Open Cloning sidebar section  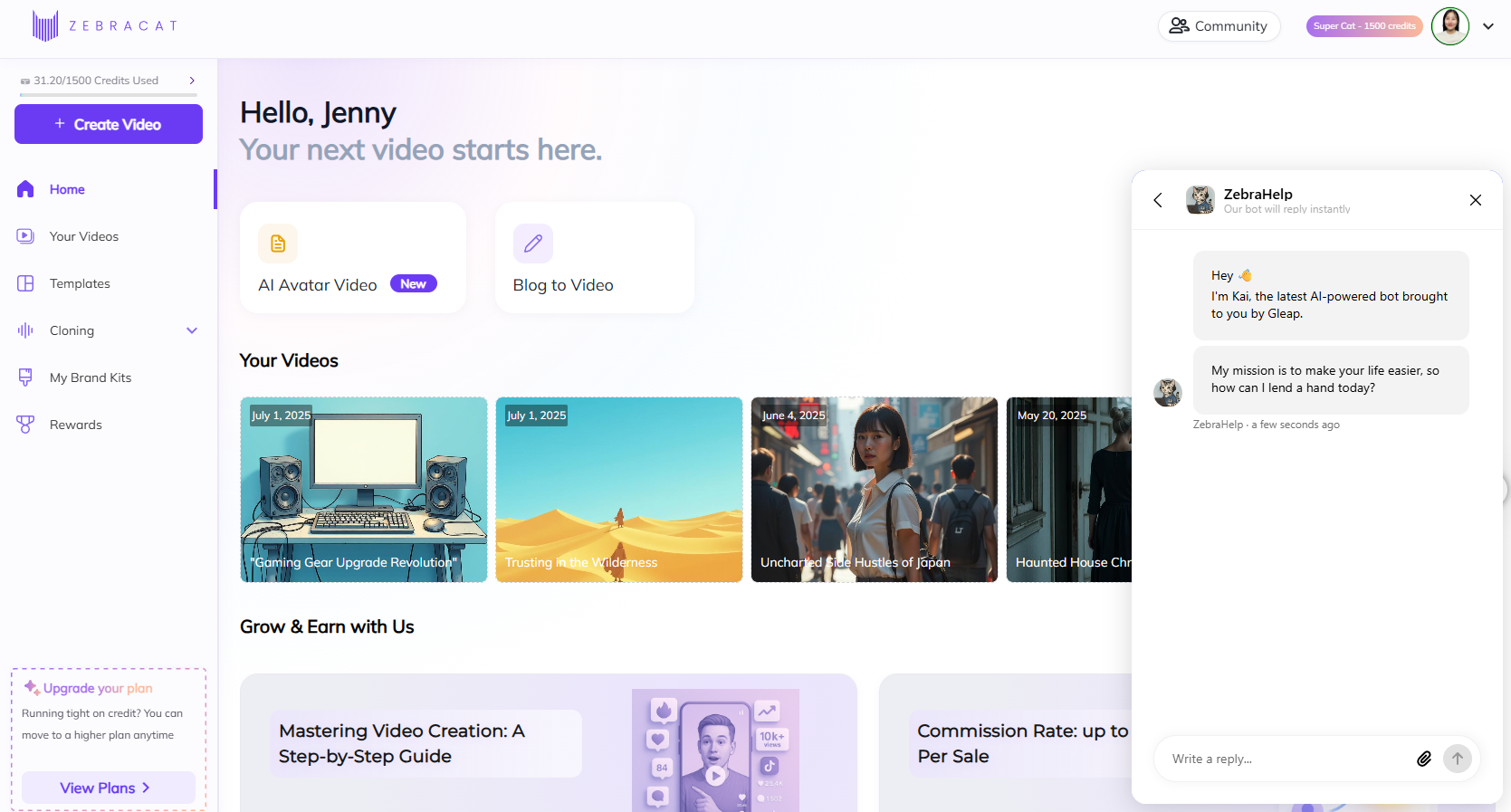109,330
